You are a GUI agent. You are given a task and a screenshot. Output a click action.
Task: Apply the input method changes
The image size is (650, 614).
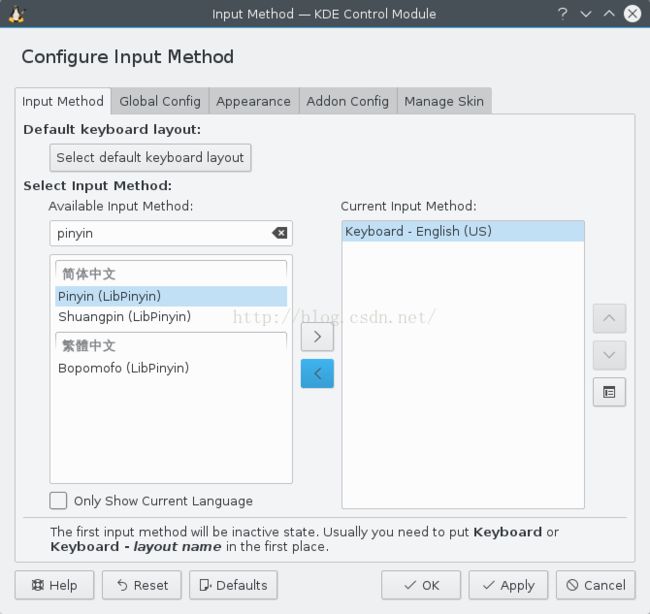click(x=508, y=585)
